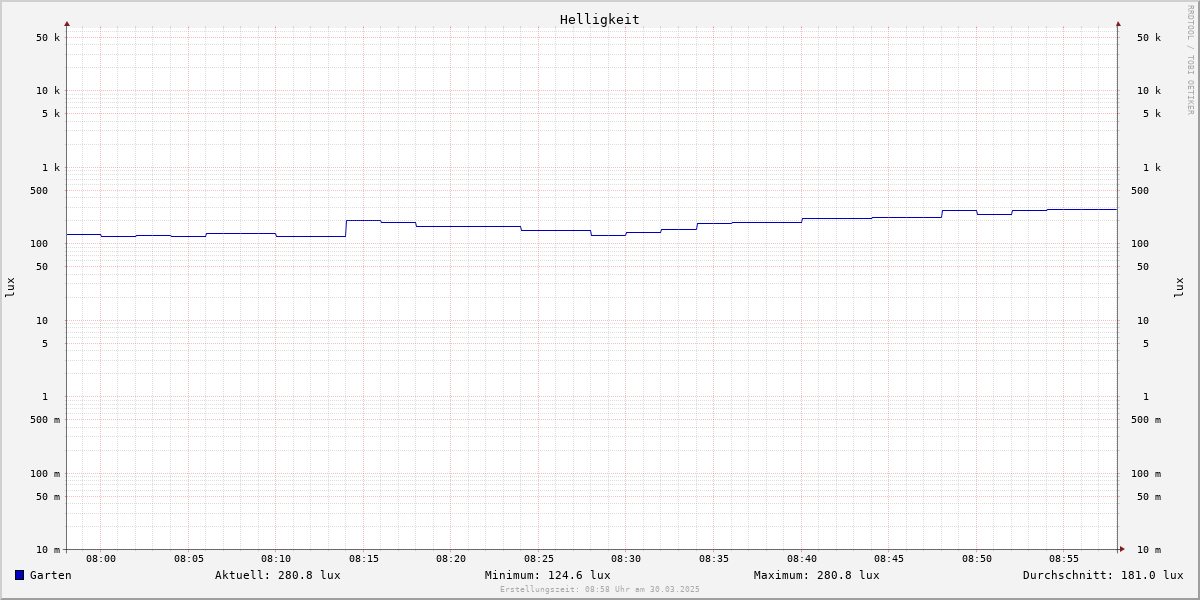The height and width of the screenshot is (600, 1200).
Task: Click the 500 m label on left axis
Action: click(x=45, y=420)
